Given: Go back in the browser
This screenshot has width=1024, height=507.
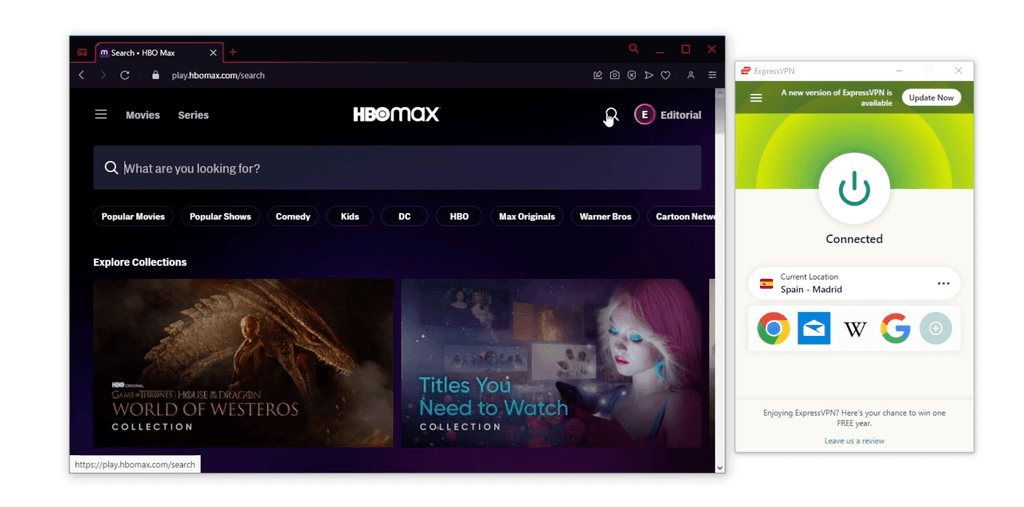Looking at the screenshot, I should coord(82,75).
